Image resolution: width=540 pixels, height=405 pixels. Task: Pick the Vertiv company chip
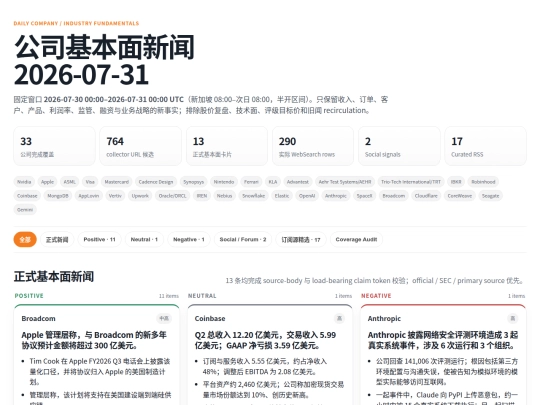click(x=115, y=196)
